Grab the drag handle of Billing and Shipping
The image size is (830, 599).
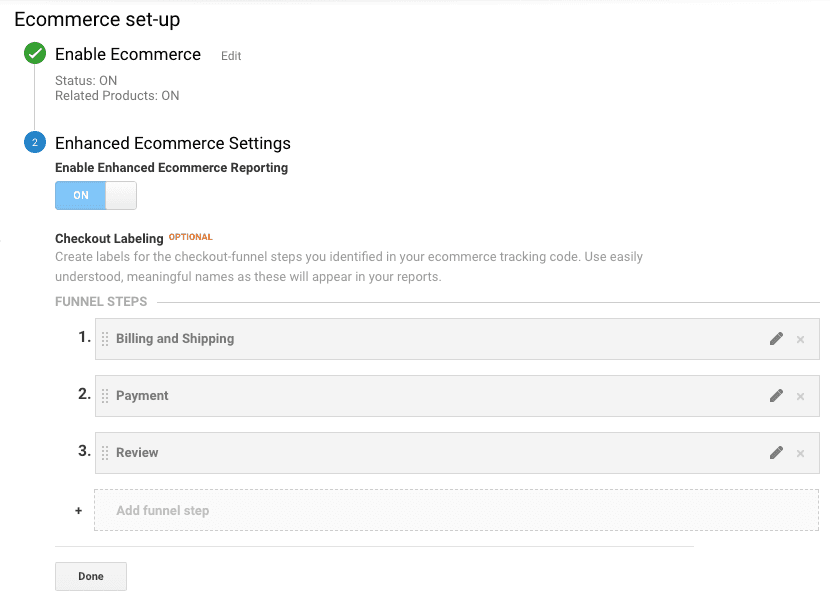105,339
